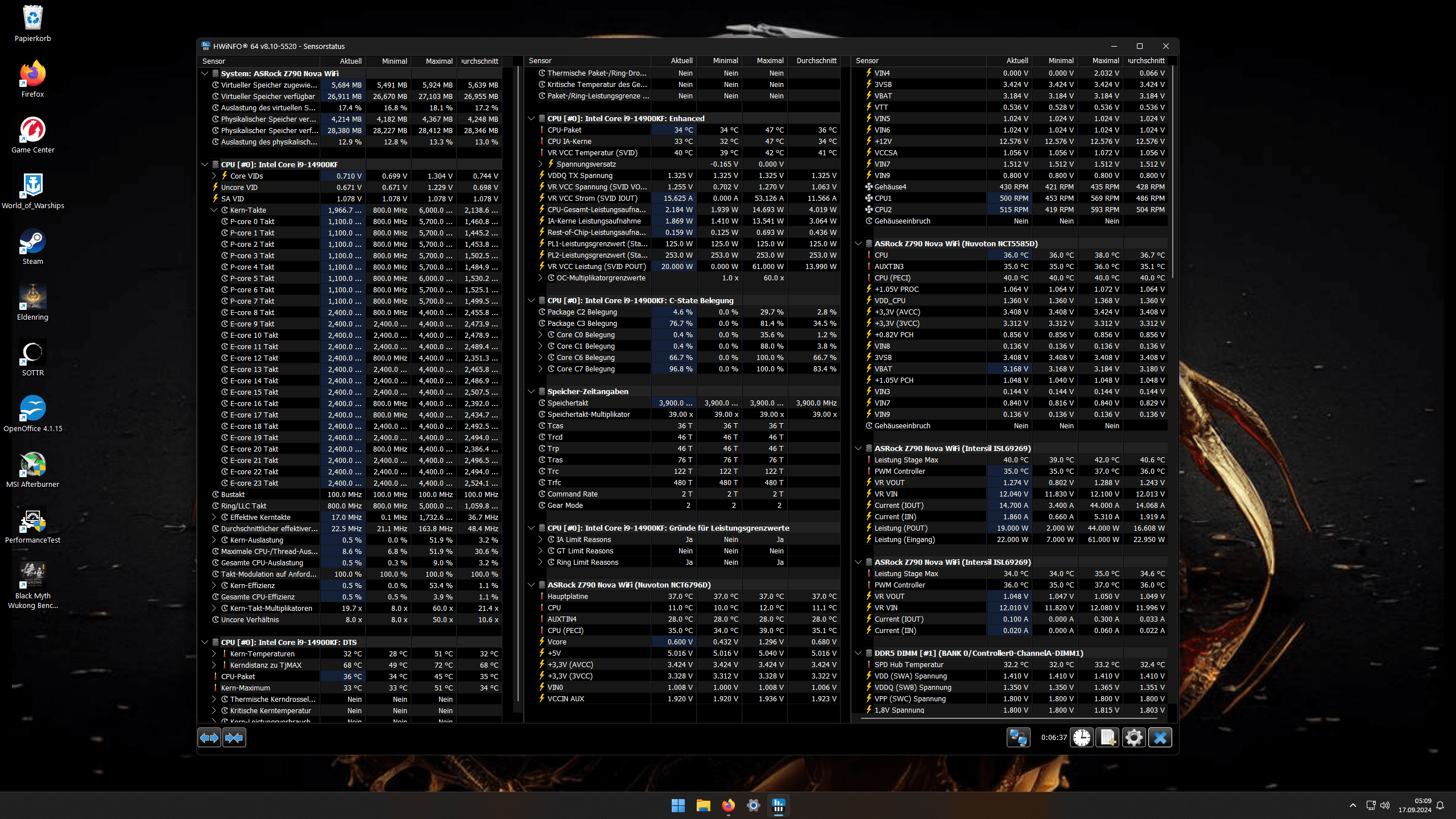Expand OC-Multiplikatorgrenzwerte entry
Viewport: 1456px width, 819px height.
[540, 278]
